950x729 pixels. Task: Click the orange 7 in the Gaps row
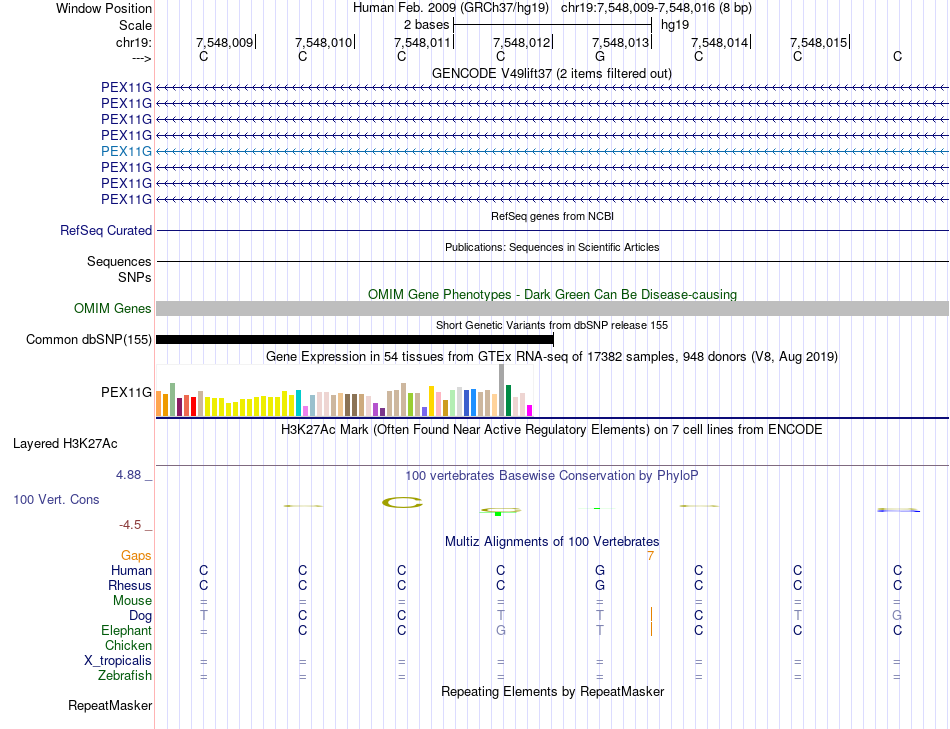click(x=650, y=556)
